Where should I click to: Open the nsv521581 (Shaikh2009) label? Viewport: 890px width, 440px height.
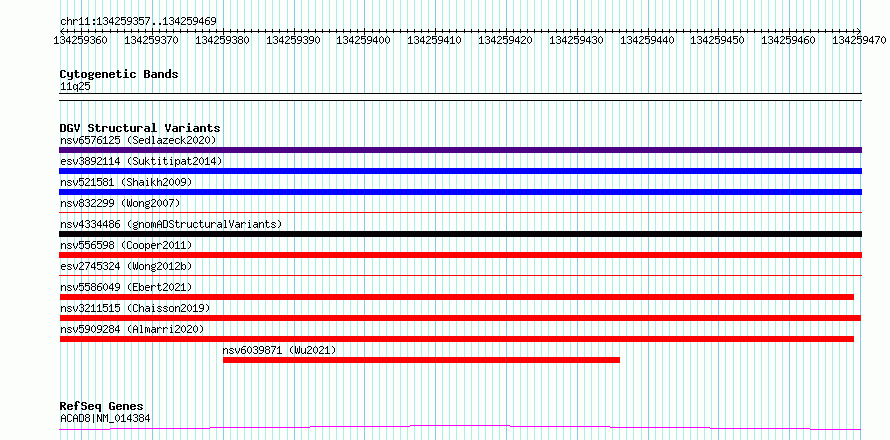pyautogui.click(x=126, y=182)
